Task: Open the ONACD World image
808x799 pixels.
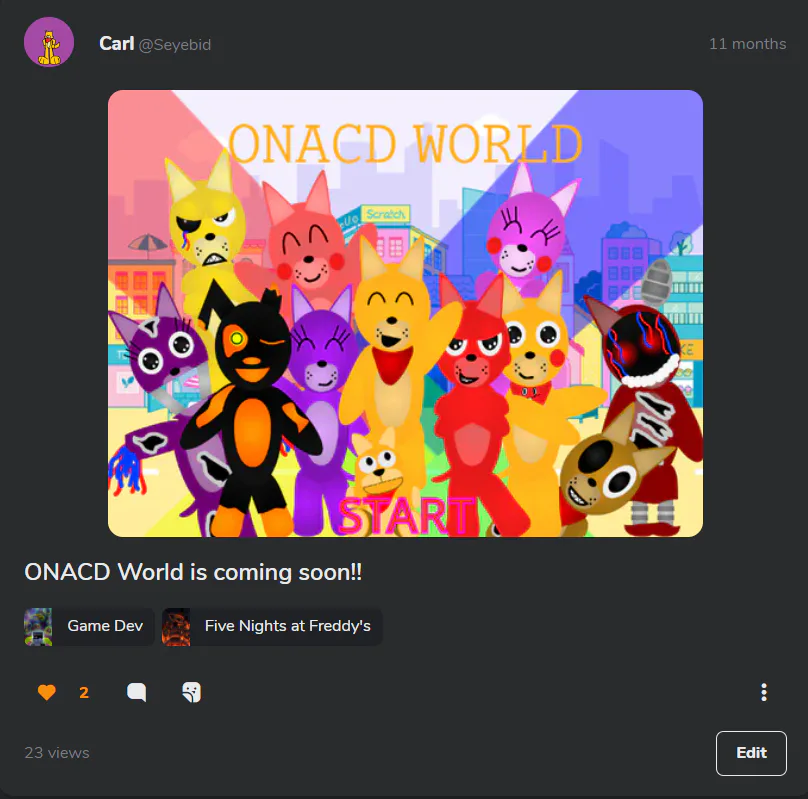Action: click(x=405, y=313)
